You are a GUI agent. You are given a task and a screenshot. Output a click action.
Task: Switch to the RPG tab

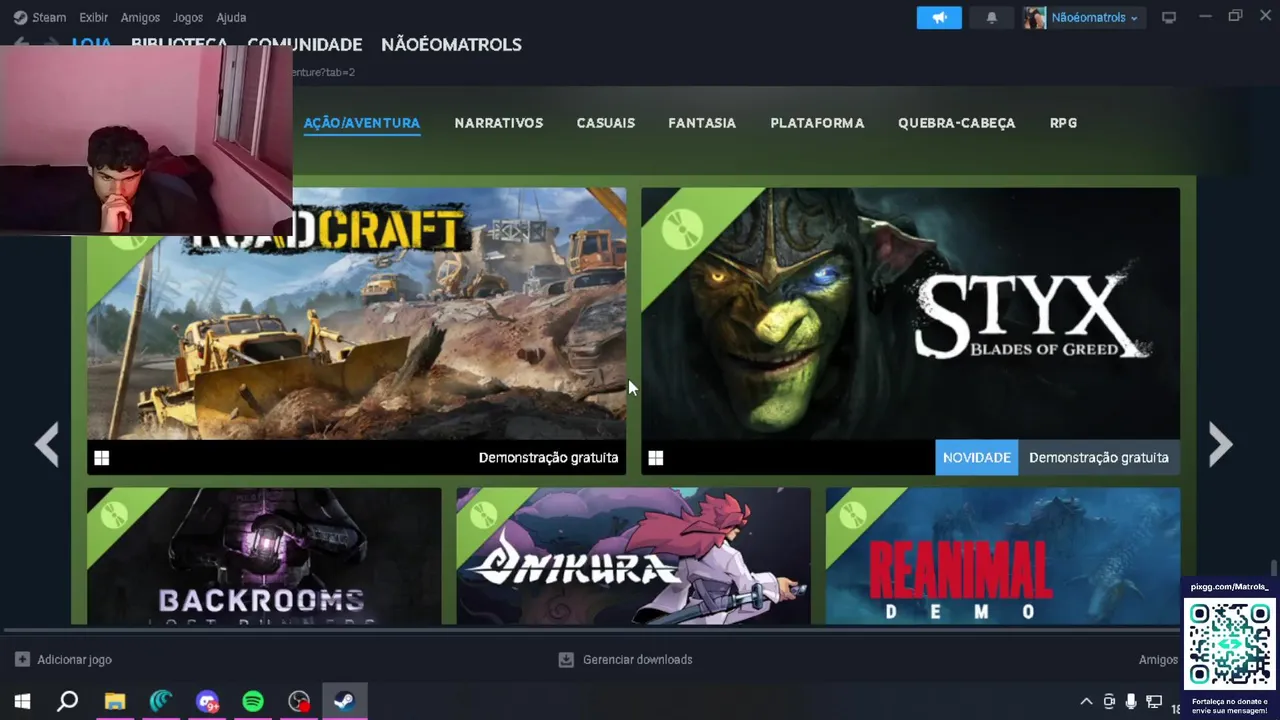click(1063, 123)
